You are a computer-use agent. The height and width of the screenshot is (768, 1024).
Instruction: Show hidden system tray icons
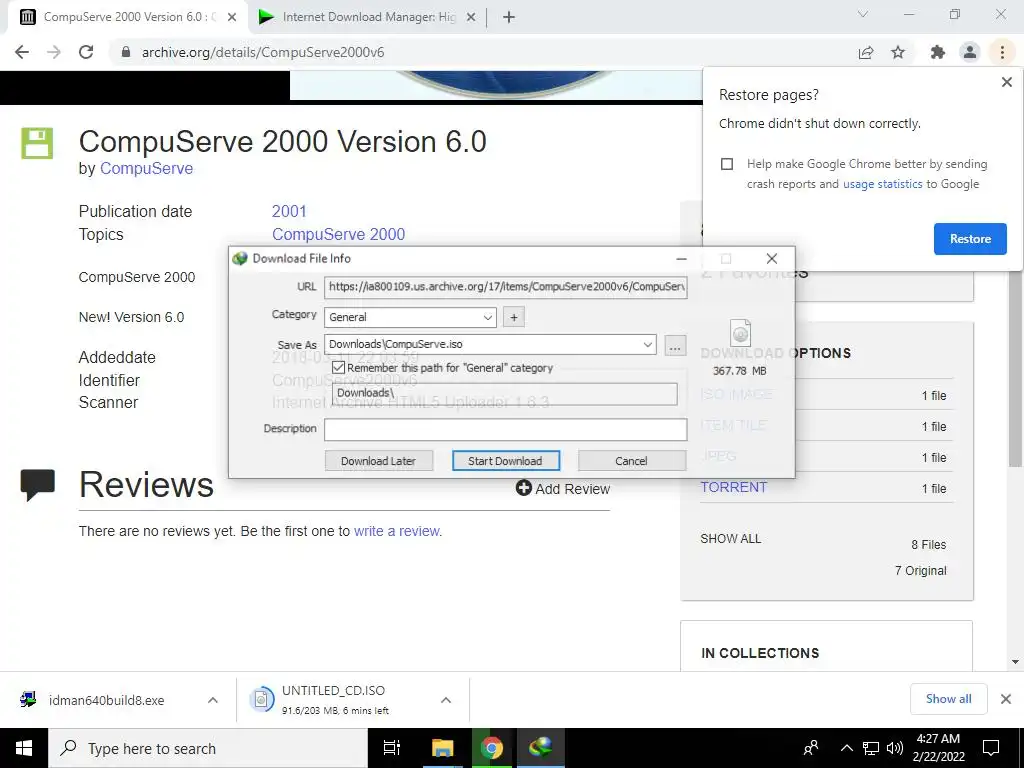click(846, 748)
